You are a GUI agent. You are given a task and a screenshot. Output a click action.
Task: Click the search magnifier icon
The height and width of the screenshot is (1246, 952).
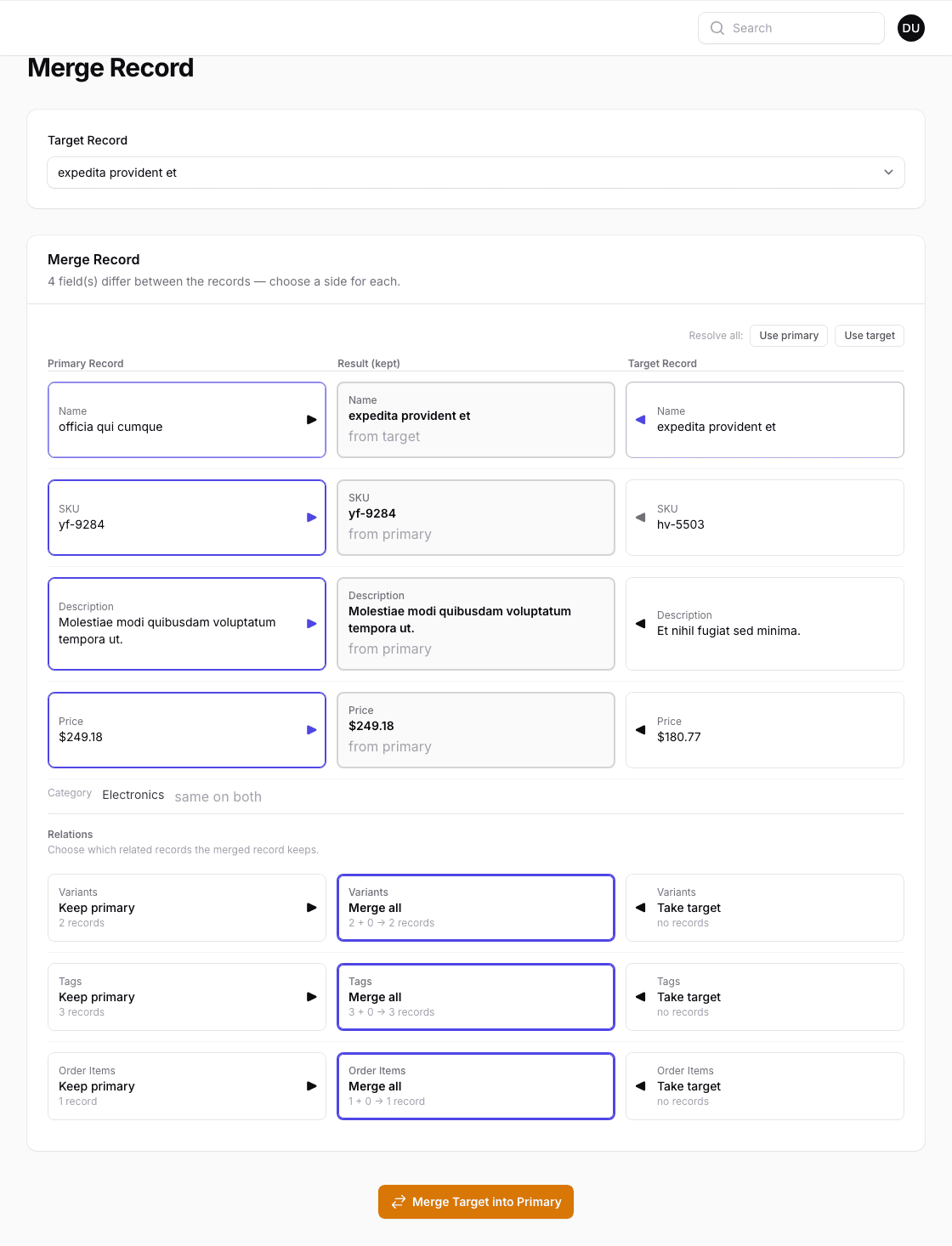717,28
